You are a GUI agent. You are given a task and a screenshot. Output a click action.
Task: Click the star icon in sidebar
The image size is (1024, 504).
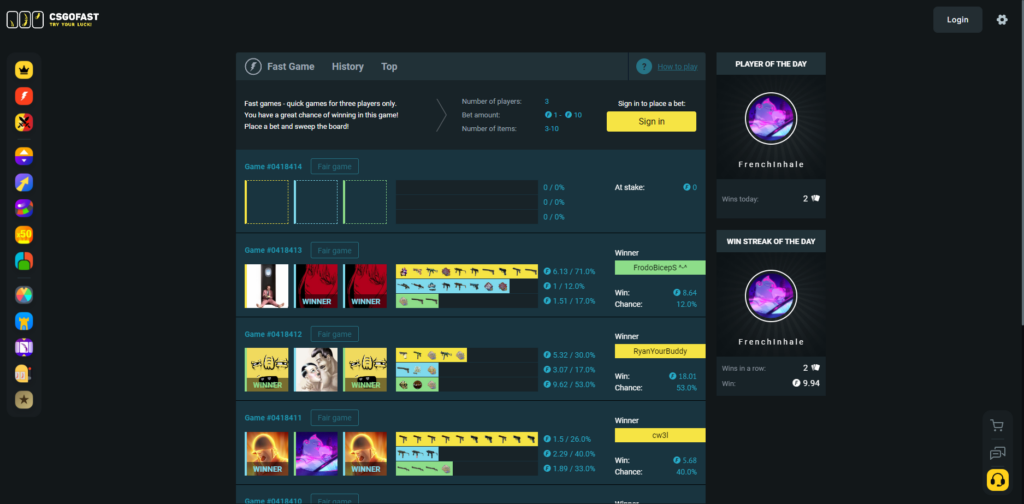click(x=24, y=400)
